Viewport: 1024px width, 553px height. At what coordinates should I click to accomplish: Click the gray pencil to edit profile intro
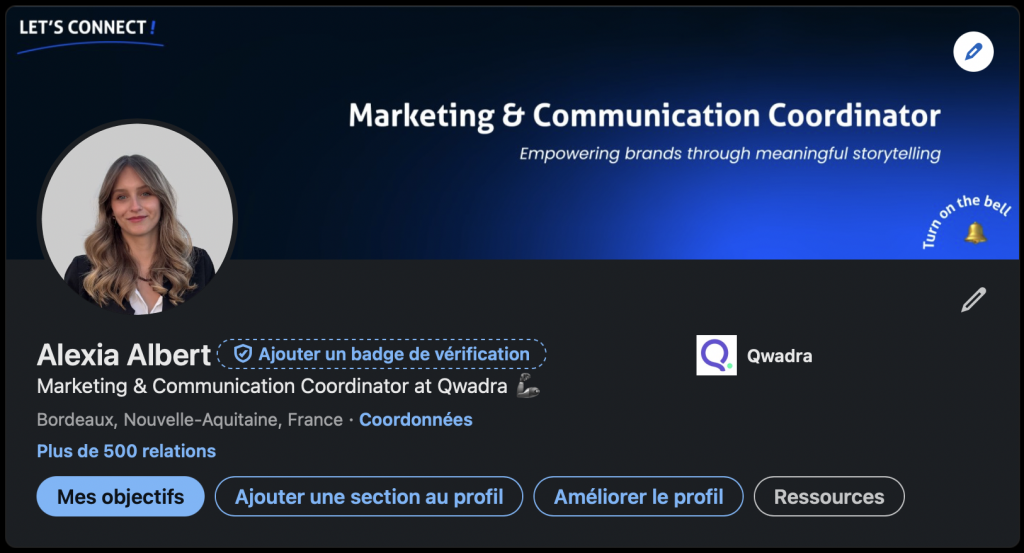point(973,300)
